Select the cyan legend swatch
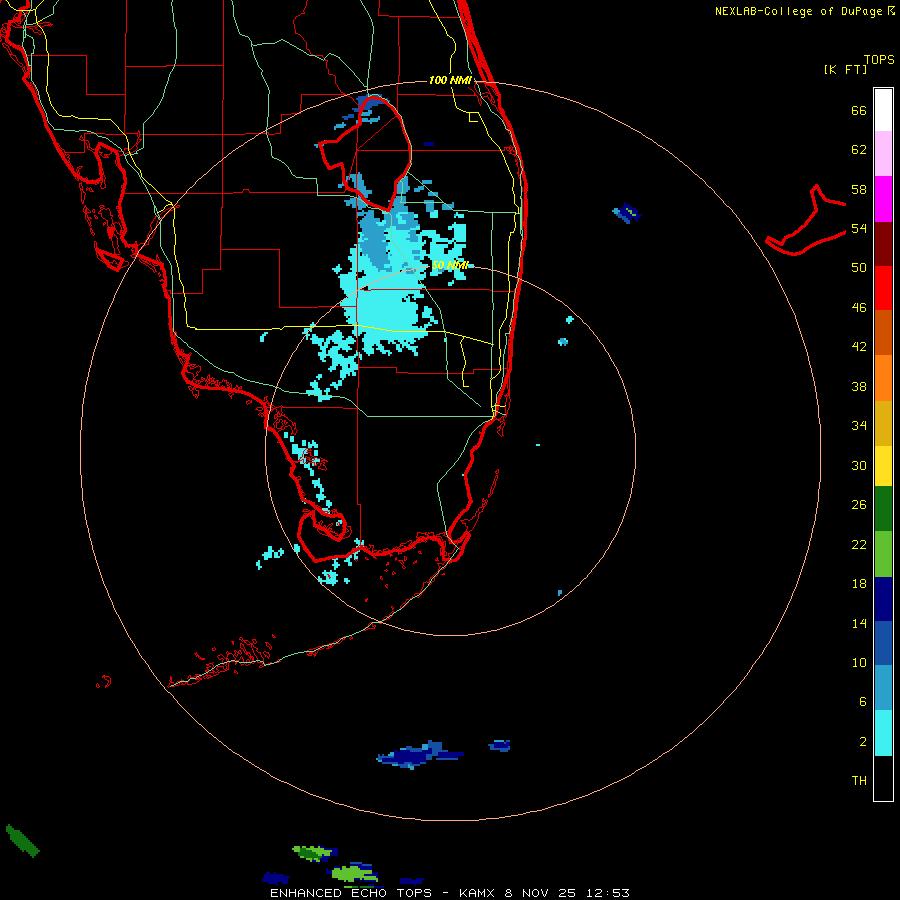Image resolution: width=900 pixels, height=900 pixels. [883, 733]
